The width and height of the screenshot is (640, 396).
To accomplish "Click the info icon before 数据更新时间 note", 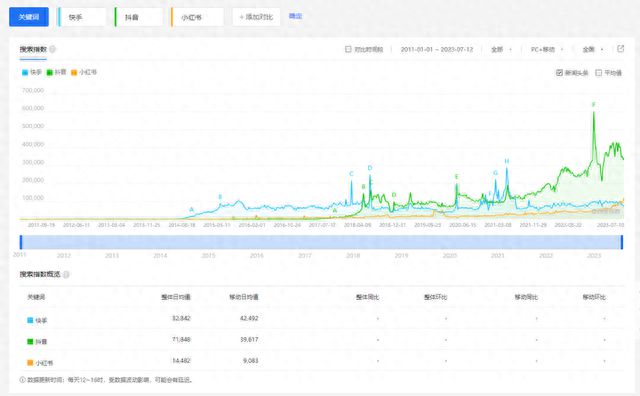I will tap(22, 380).
